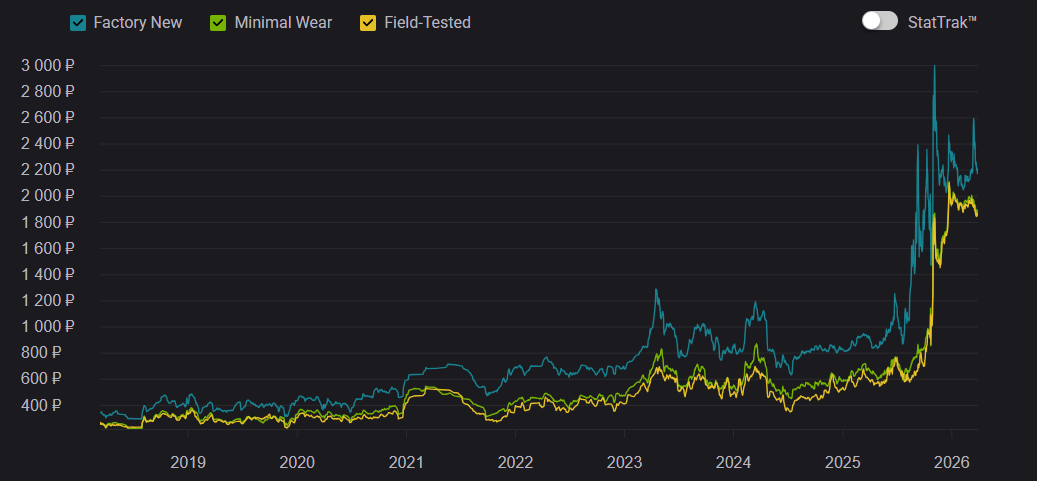Pick the 2022 year tick label
1037x481 pixels.
coord(515,462)
